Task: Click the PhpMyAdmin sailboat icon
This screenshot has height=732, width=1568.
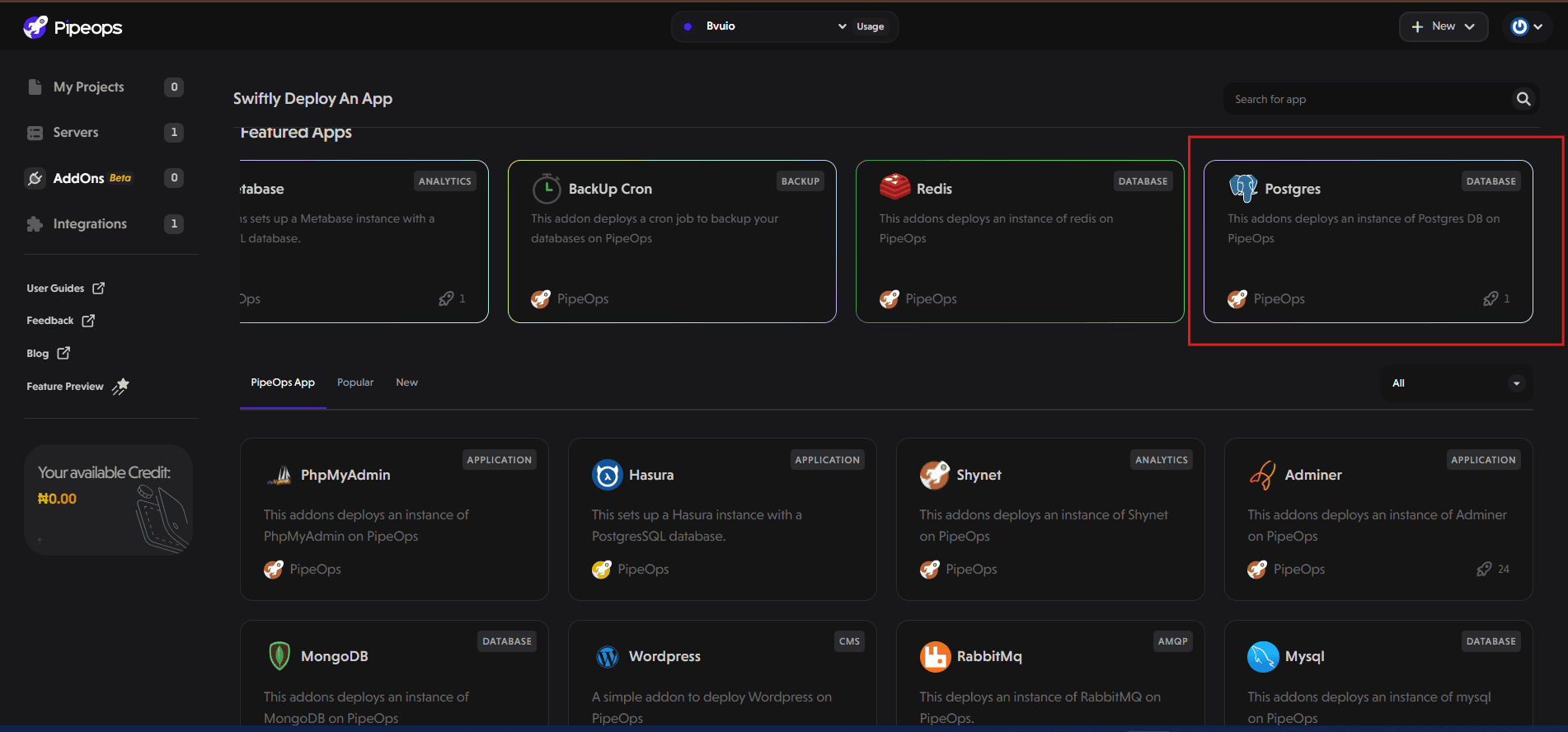Action: (279, 476)
